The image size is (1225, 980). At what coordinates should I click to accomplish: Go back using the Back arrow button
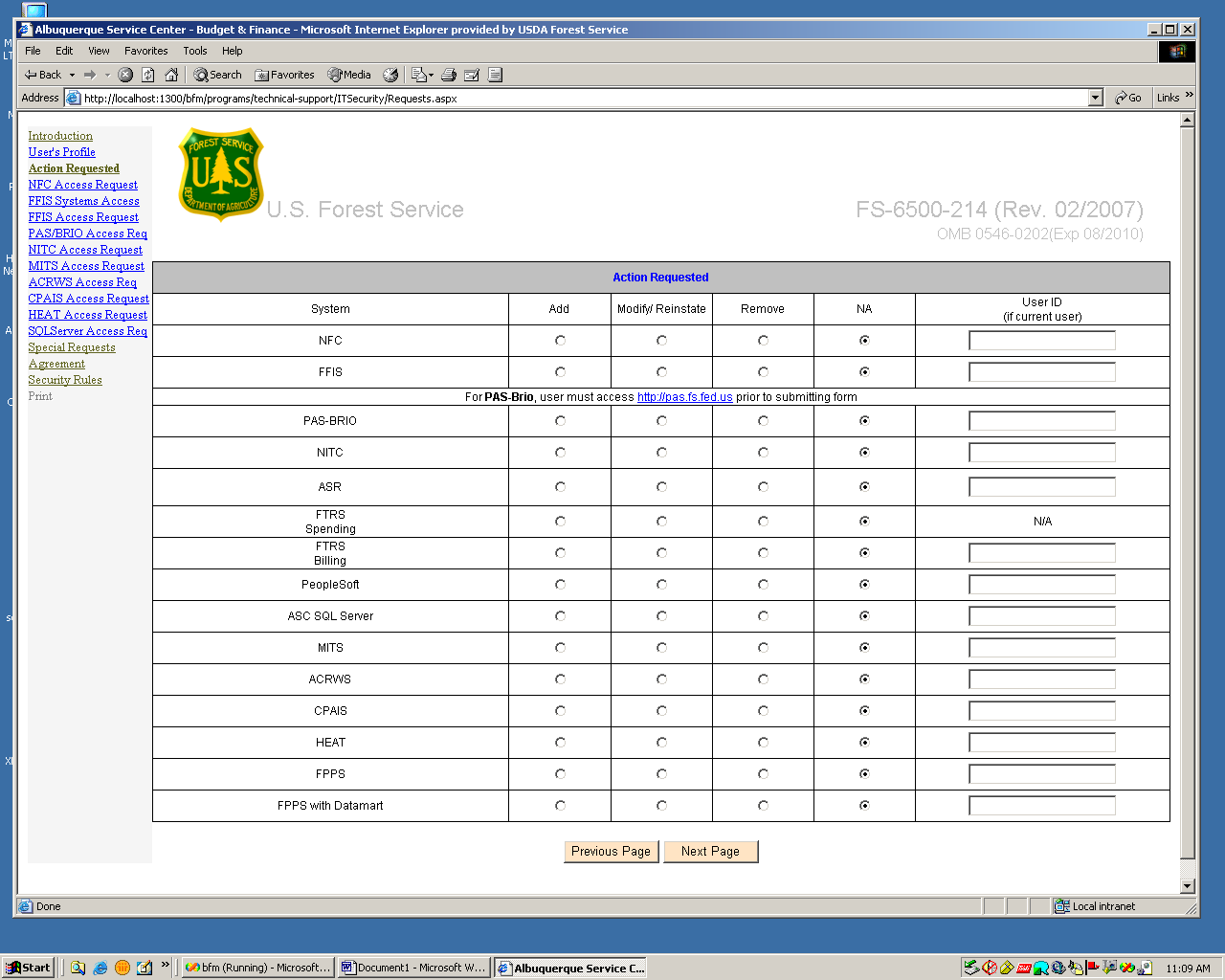tap(43, 75)
